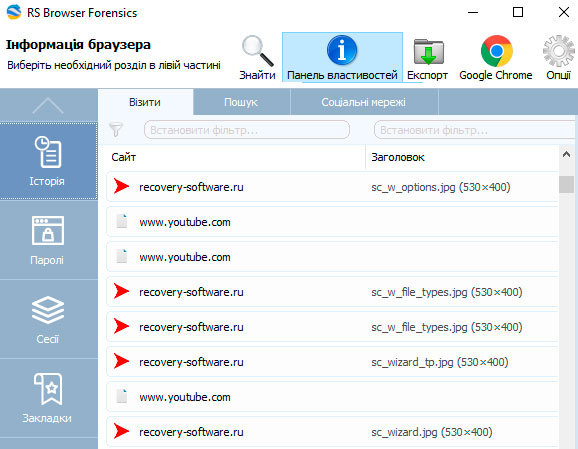Focus the Сайт column filter field
The width and height of the screenshot is (578, 449).
247,130
